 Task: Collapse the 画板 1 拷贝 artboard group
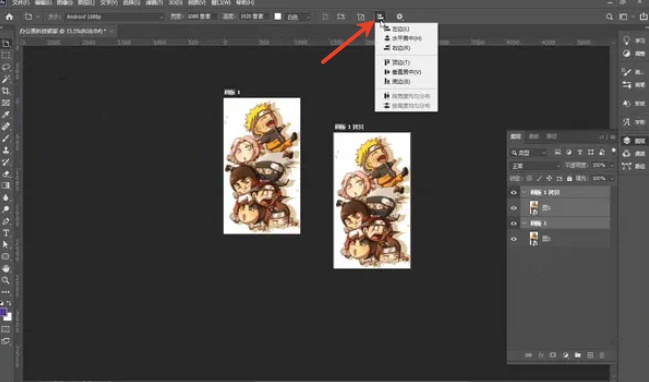(524, 192)
